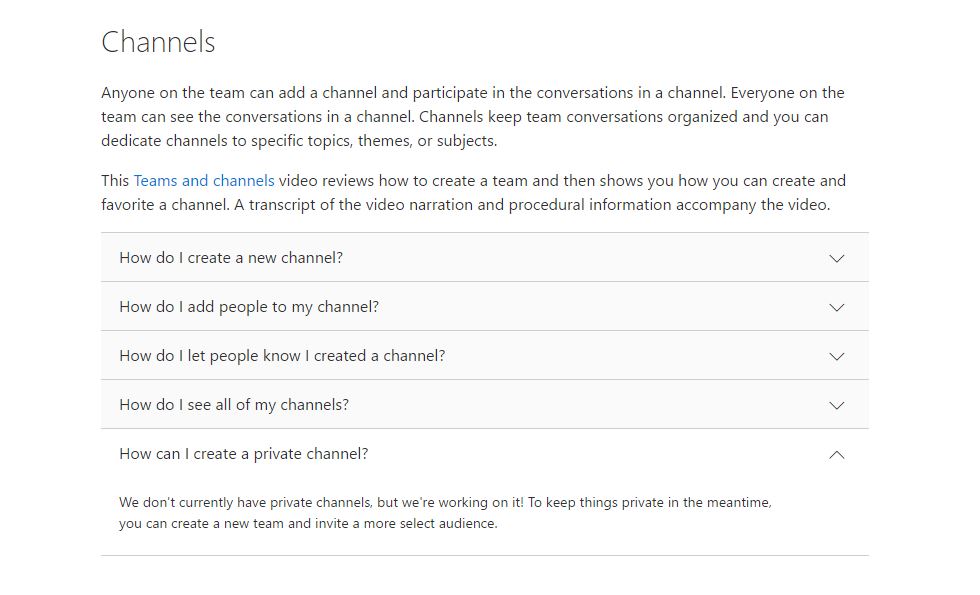Collapse the private channel answer with the up chevron
The image size is (980, 595).
[x=837, y=454]
